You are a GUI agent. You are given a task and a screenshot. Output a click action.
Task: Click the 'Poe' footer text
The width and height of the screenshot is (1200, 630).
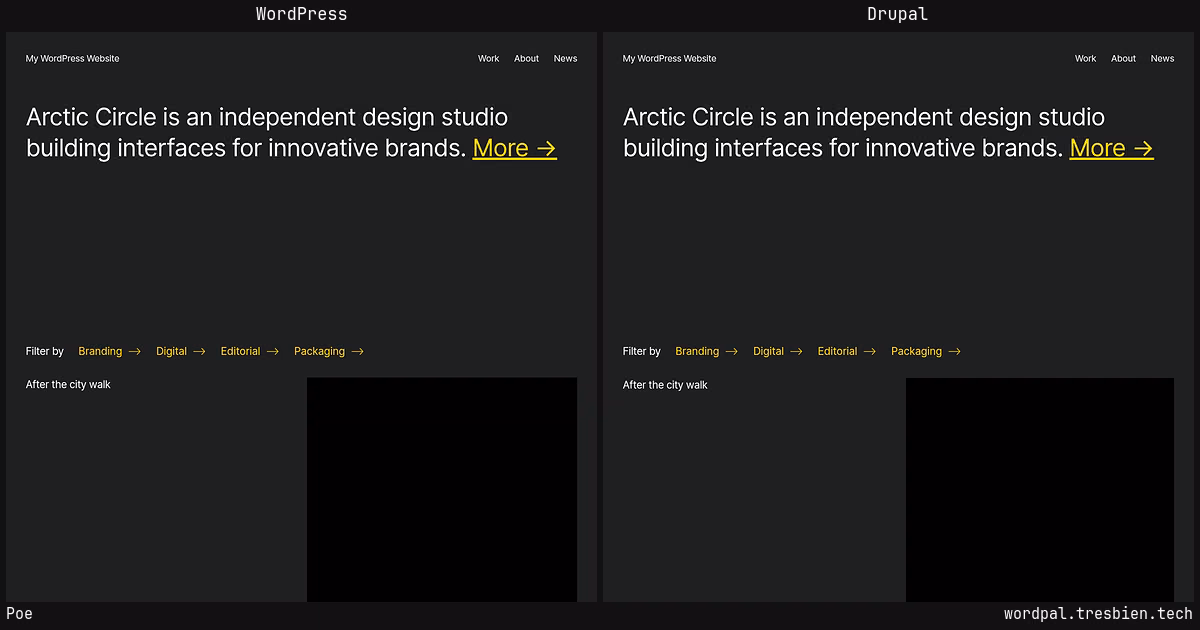19,614
